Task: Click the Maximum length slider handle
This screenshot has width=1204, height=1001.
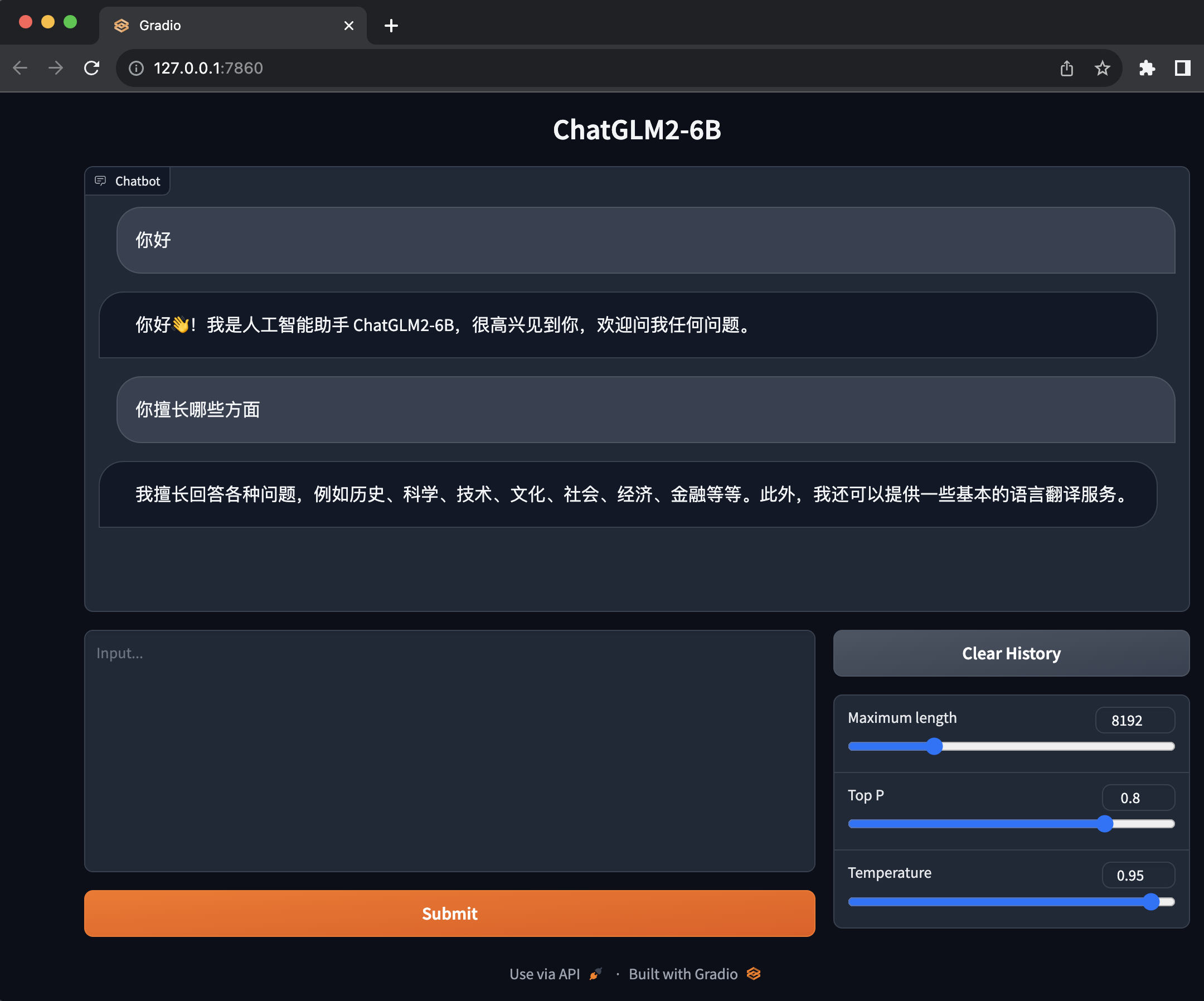Action: [x=934, y=746]
